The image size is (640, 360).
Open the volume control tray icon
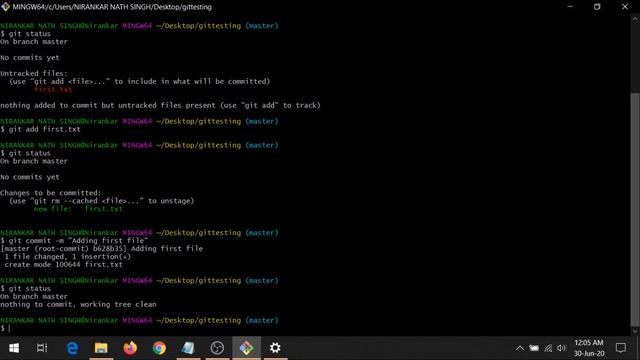(x=561, y=348)
